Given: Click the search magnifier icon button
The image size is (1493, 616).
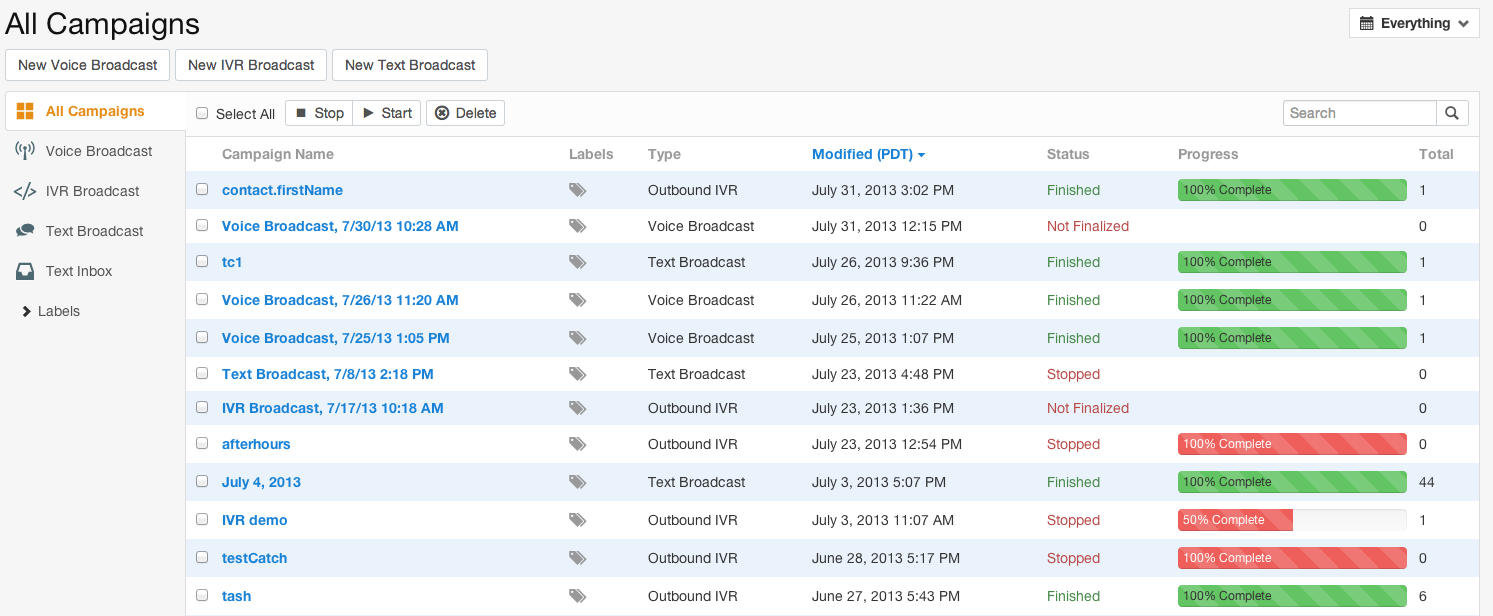Looking at the screenshot, I should tap(1452, 113).
